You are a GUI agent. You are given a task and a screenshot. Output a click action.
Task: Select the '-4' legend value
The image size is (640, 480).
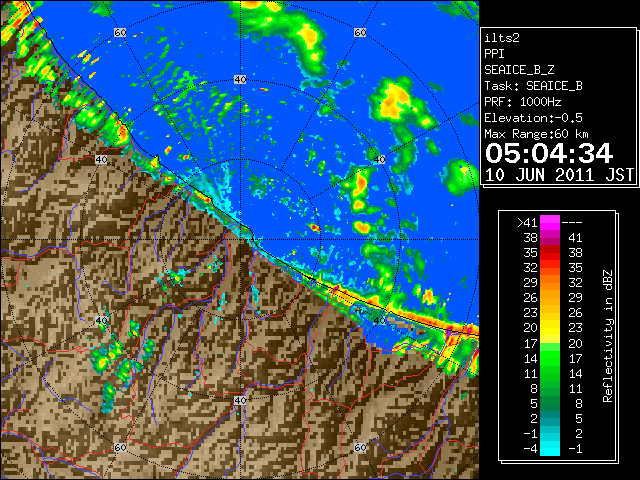[x=530, y=449]
